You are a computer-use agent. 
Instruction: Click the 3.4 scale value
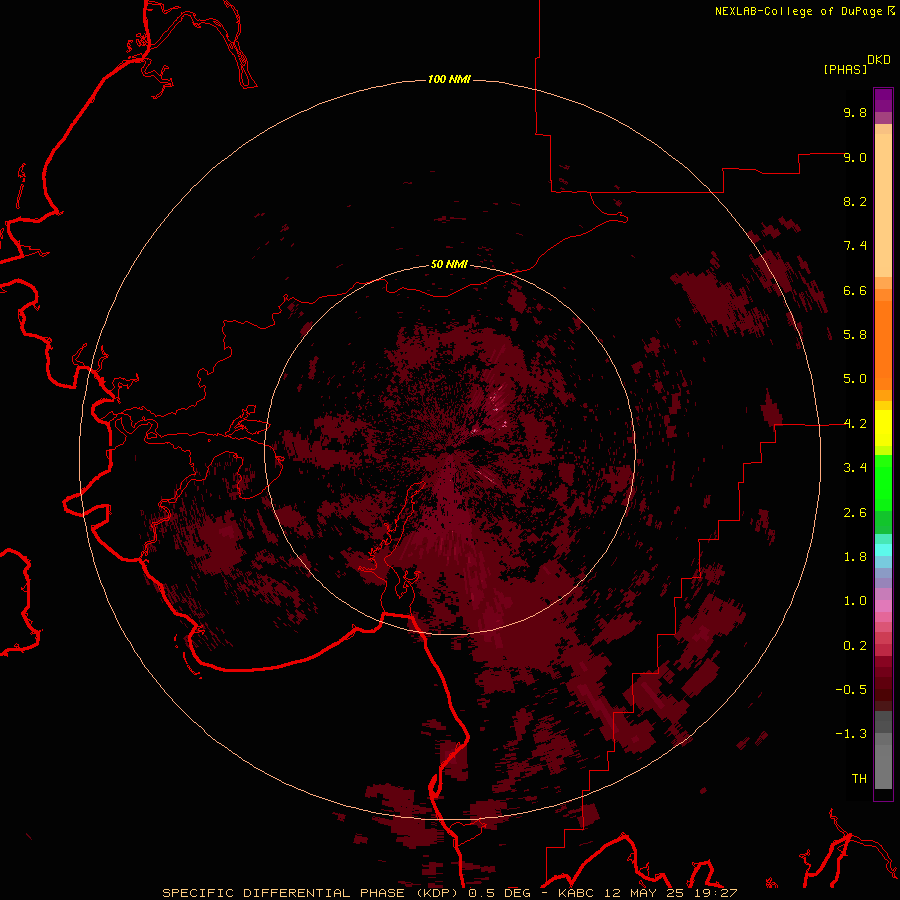855,468
